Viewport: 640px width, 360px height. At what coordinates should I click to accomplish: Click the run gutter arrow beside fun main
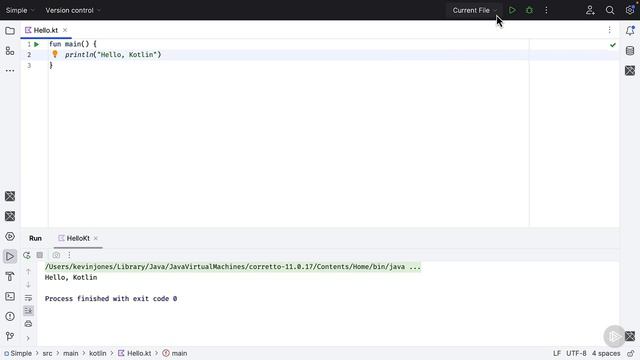[37, 44]
